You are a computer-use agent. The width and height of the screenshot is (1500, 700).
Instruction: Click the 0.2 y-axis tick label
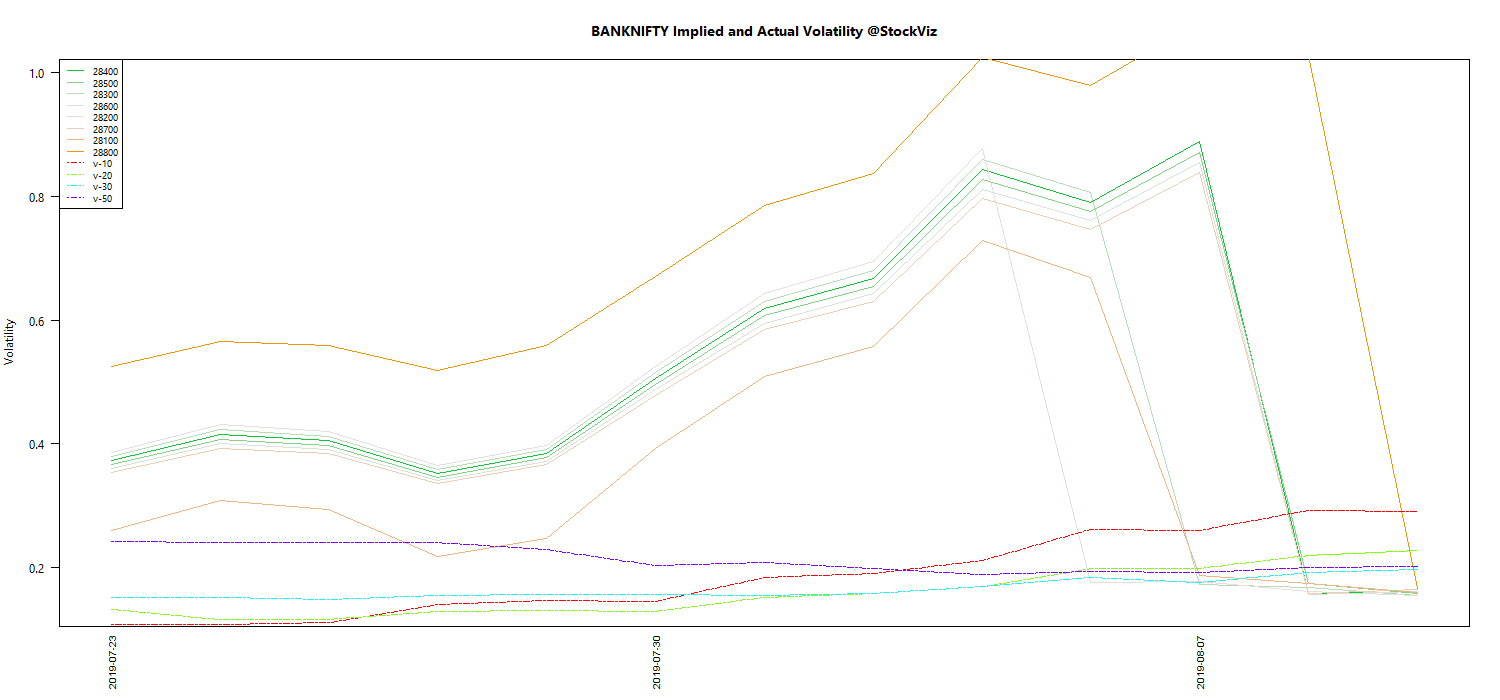coord(37,568)
